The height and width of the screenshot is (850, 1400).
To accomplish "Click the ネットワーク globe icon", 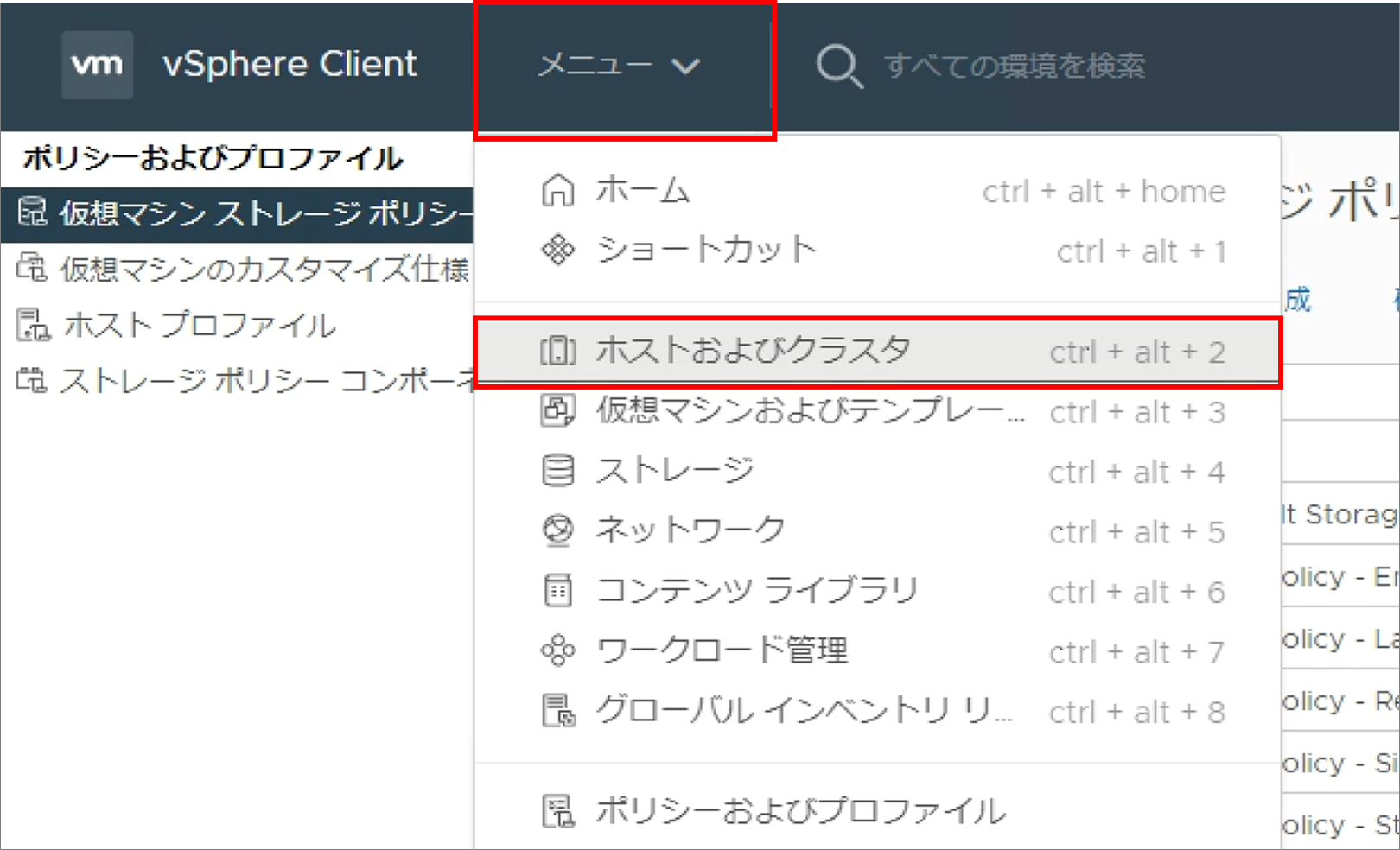I will pyautogui.click(x=557, y=530).
